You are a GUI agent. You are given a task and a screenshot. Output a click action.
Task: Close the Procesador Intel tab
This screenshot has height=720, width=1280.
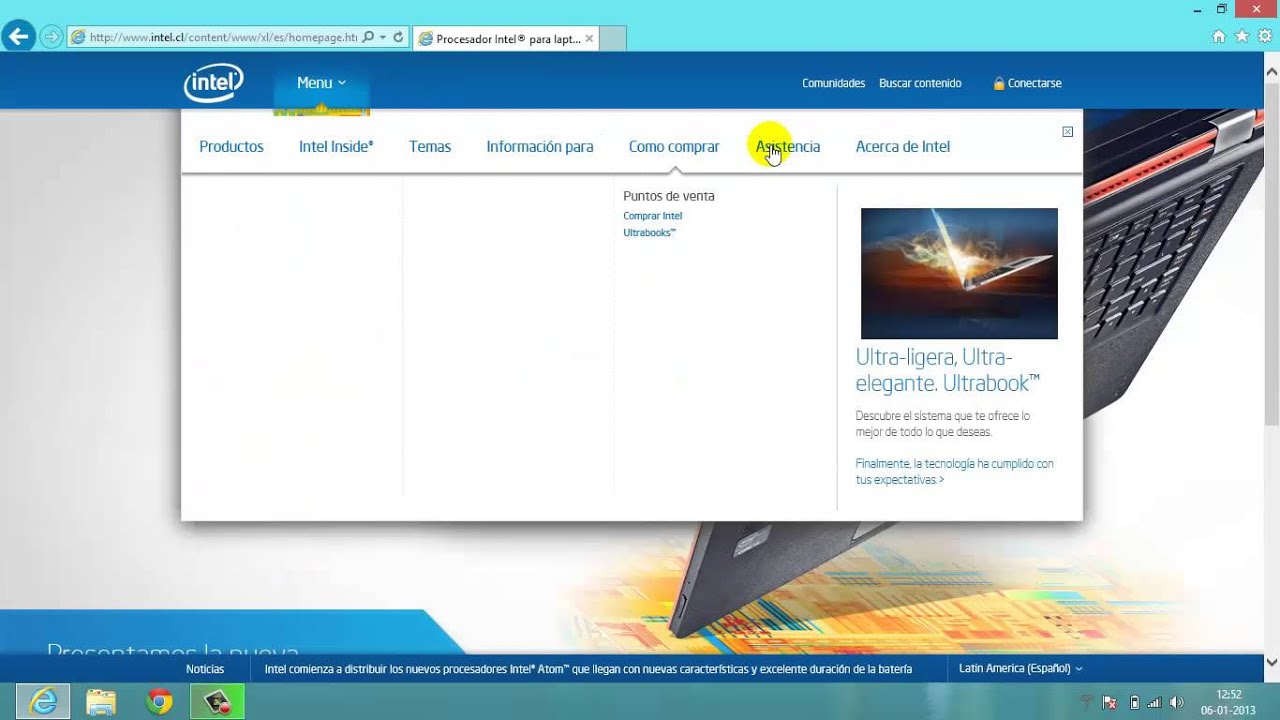(589, 39)
